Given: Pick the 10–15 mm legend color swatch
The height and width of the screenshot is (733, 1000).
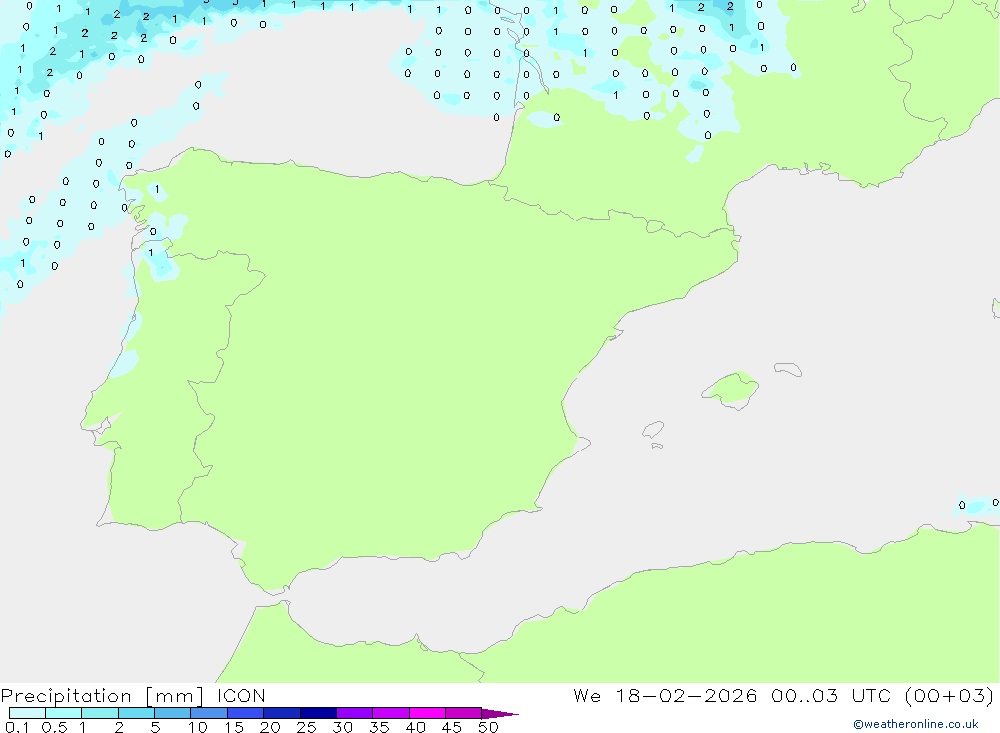Looking at the screenshot, I should point(209,713).
